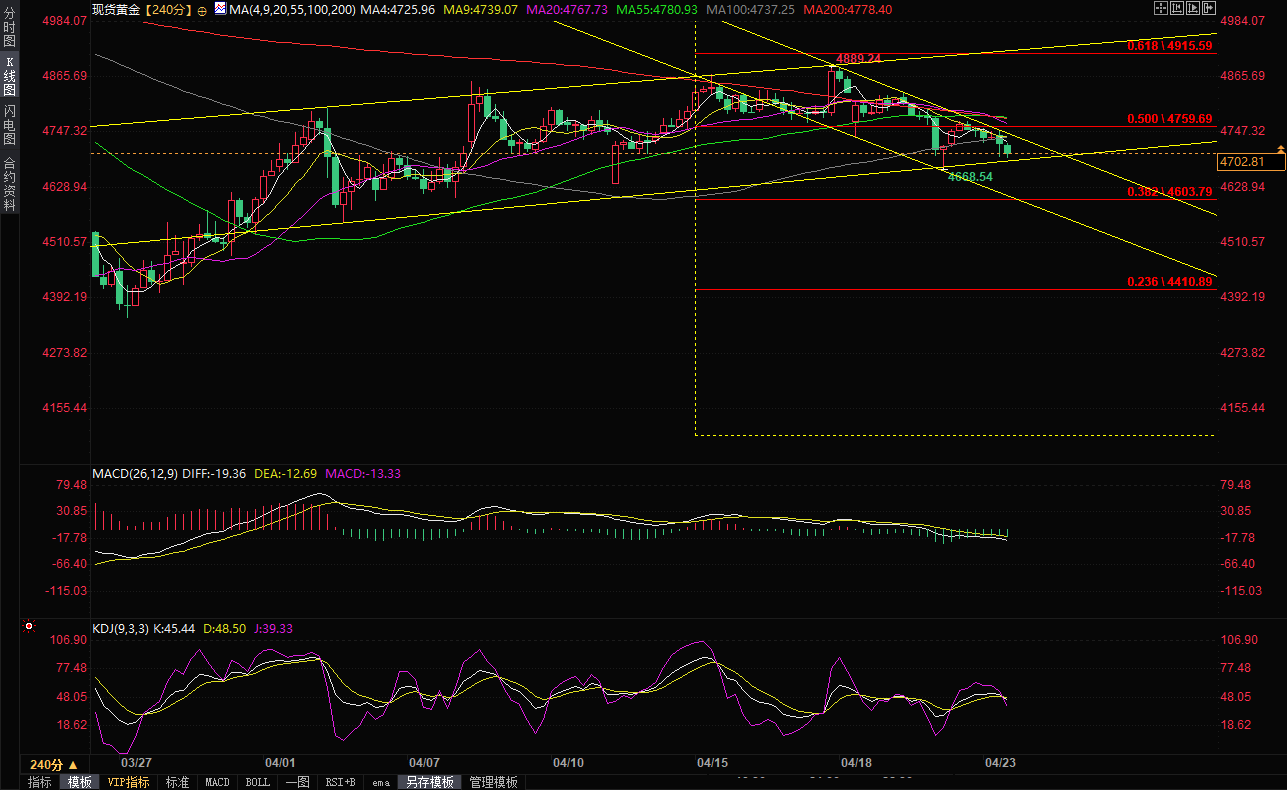
Task: Expand the 240分 timeframe selector at bottom
Action: (54, 763)
